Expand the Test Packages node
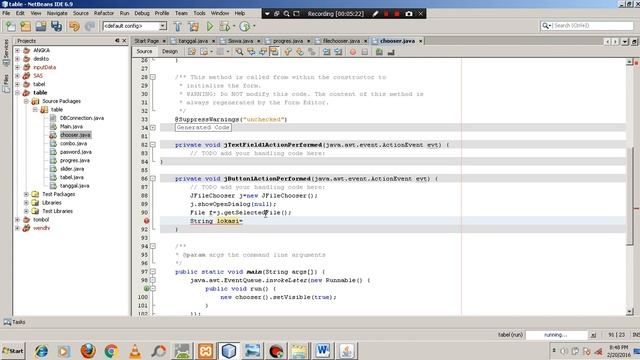This screenshot has height=360, width=640. coord(26,194)
